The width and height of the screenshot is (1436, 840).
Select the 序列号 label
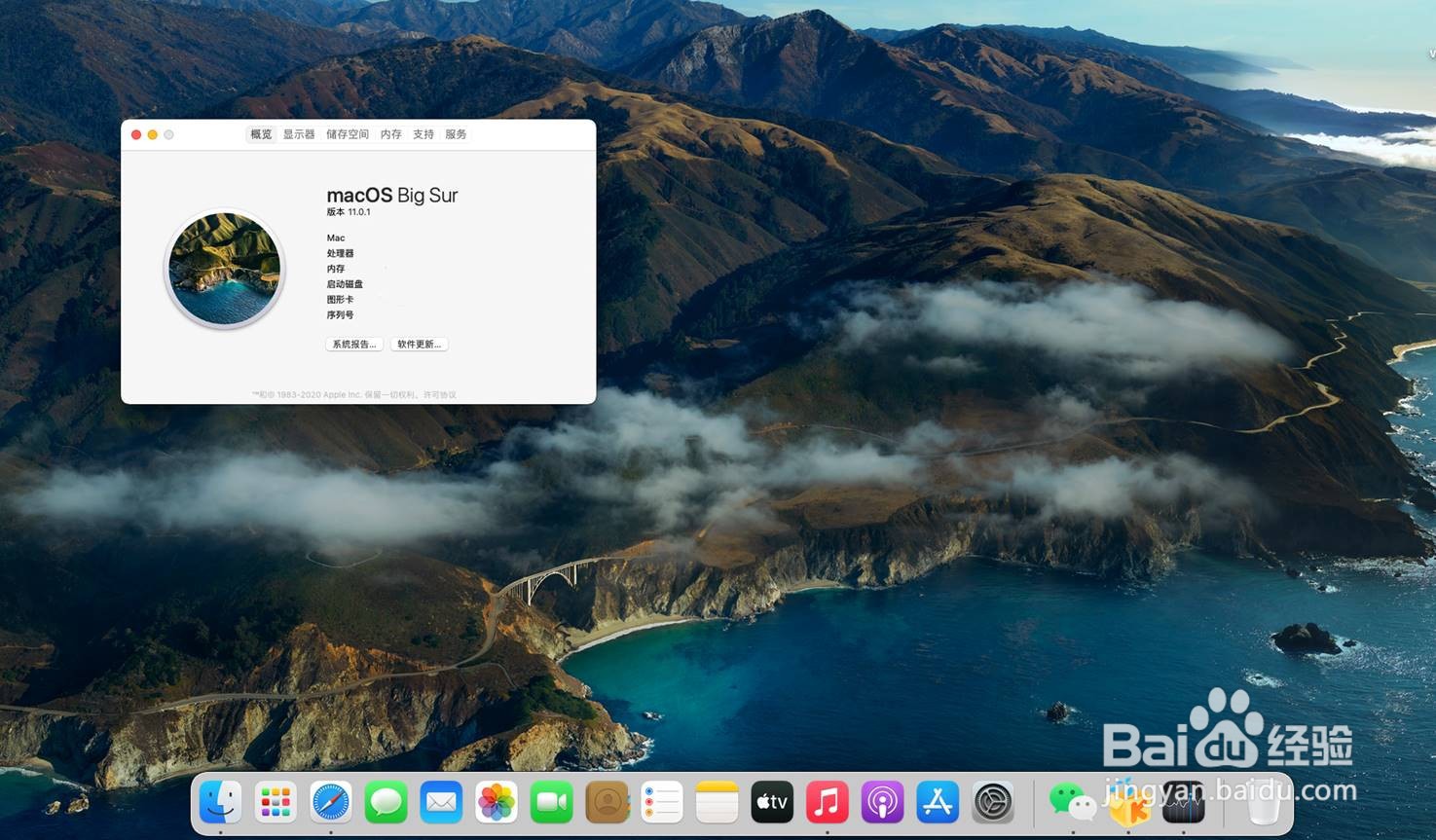point(341,315)
